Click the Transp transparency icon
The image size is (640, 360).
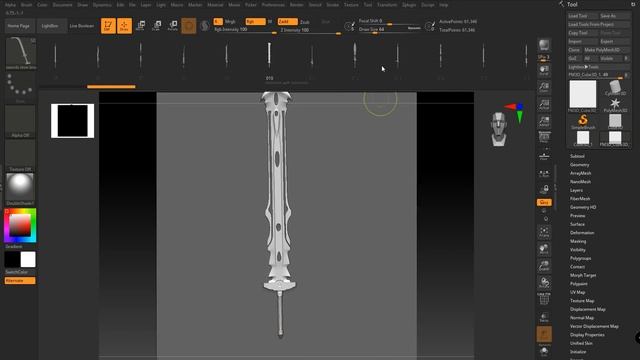click(544, 317)
